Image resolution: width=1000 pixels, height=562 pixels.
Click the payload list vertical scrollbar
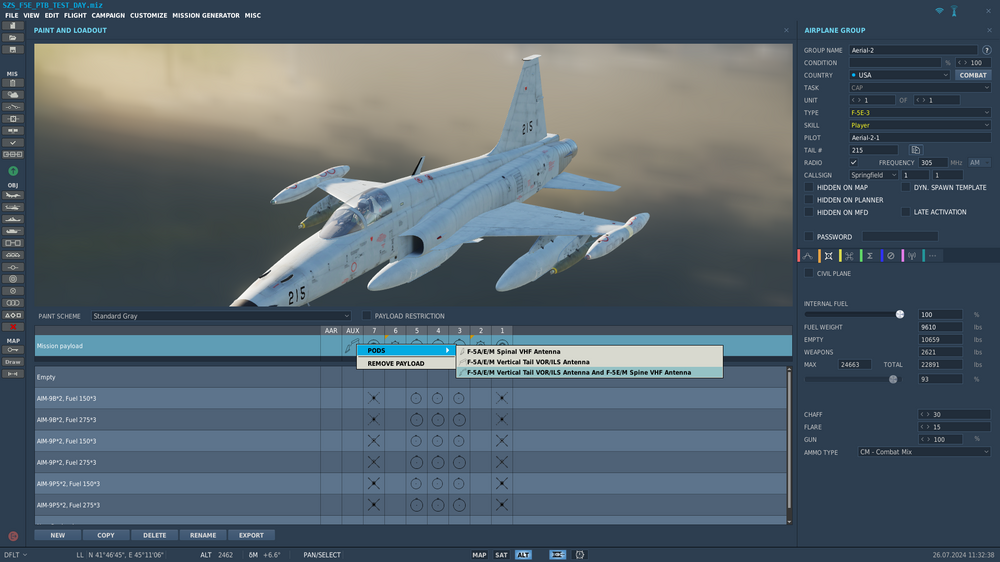point(789,440)
